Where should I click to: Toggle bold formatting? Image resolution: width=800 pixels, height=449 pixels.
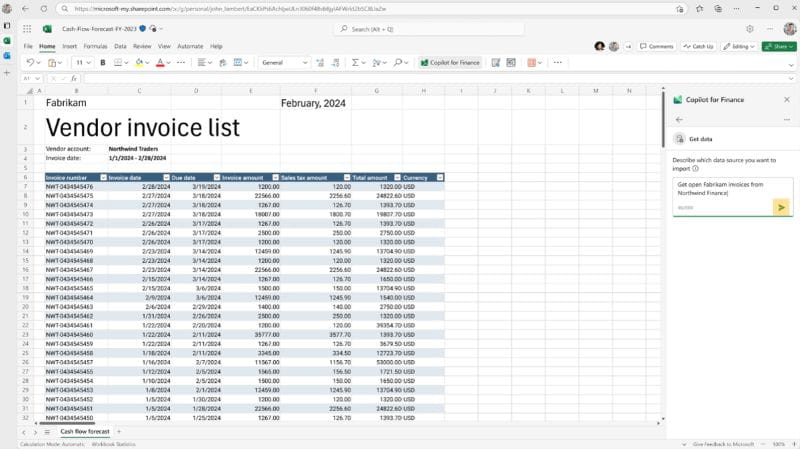(x=103, y=63)
